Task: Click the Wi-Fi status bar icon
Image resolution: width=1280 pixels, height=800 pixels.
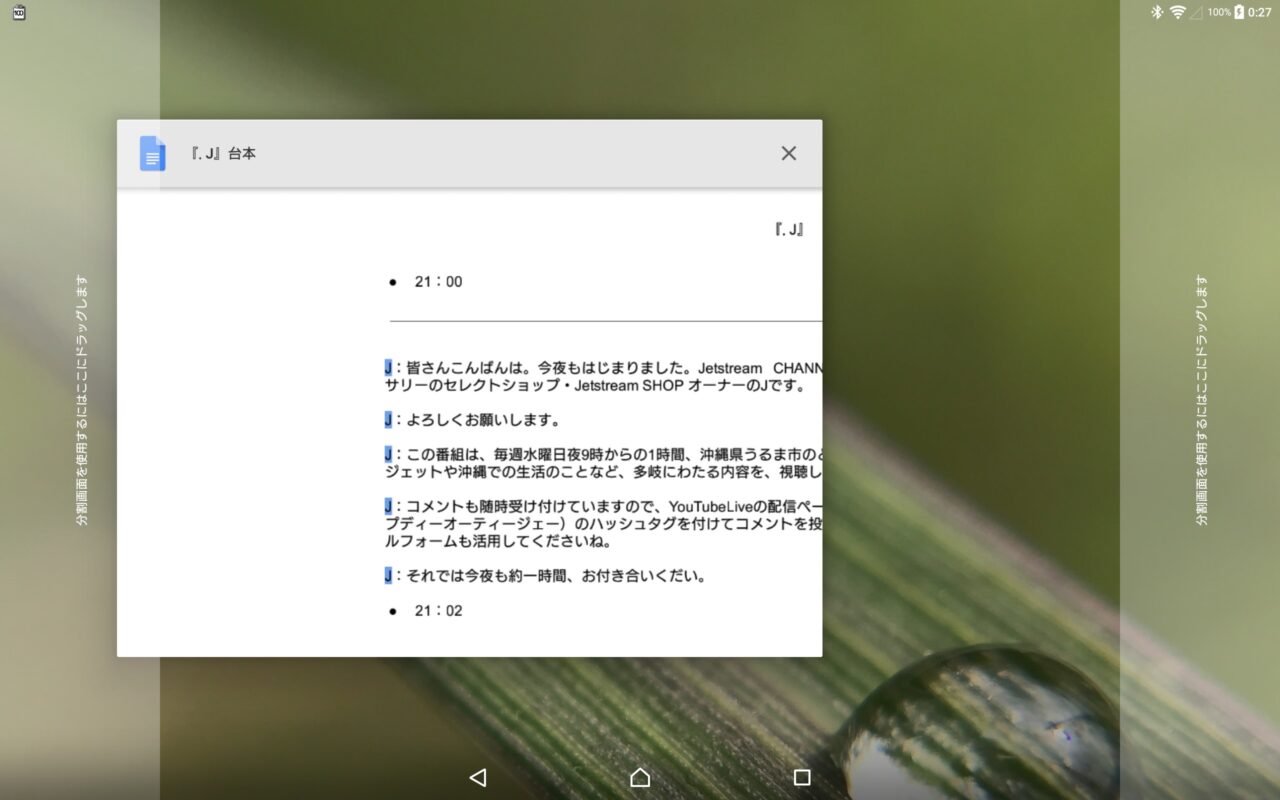Action: (x=1177, y=12)
